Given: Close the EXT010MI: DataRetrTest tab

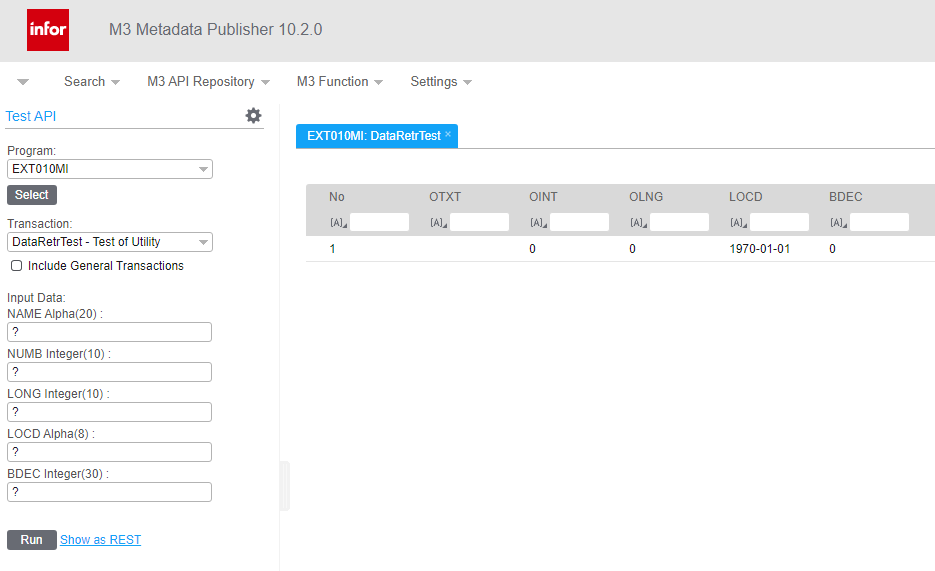Looking at the screenshot, I should (448, 134).
